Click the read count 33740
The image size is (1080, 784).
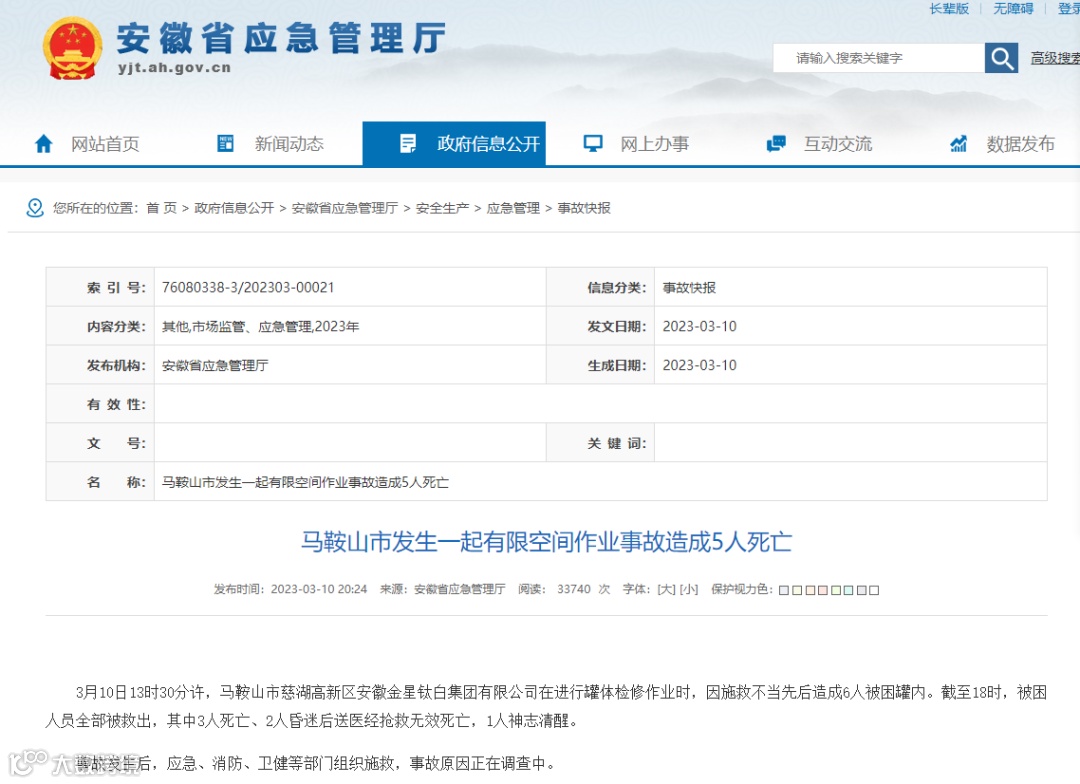[x=574, y=589]
